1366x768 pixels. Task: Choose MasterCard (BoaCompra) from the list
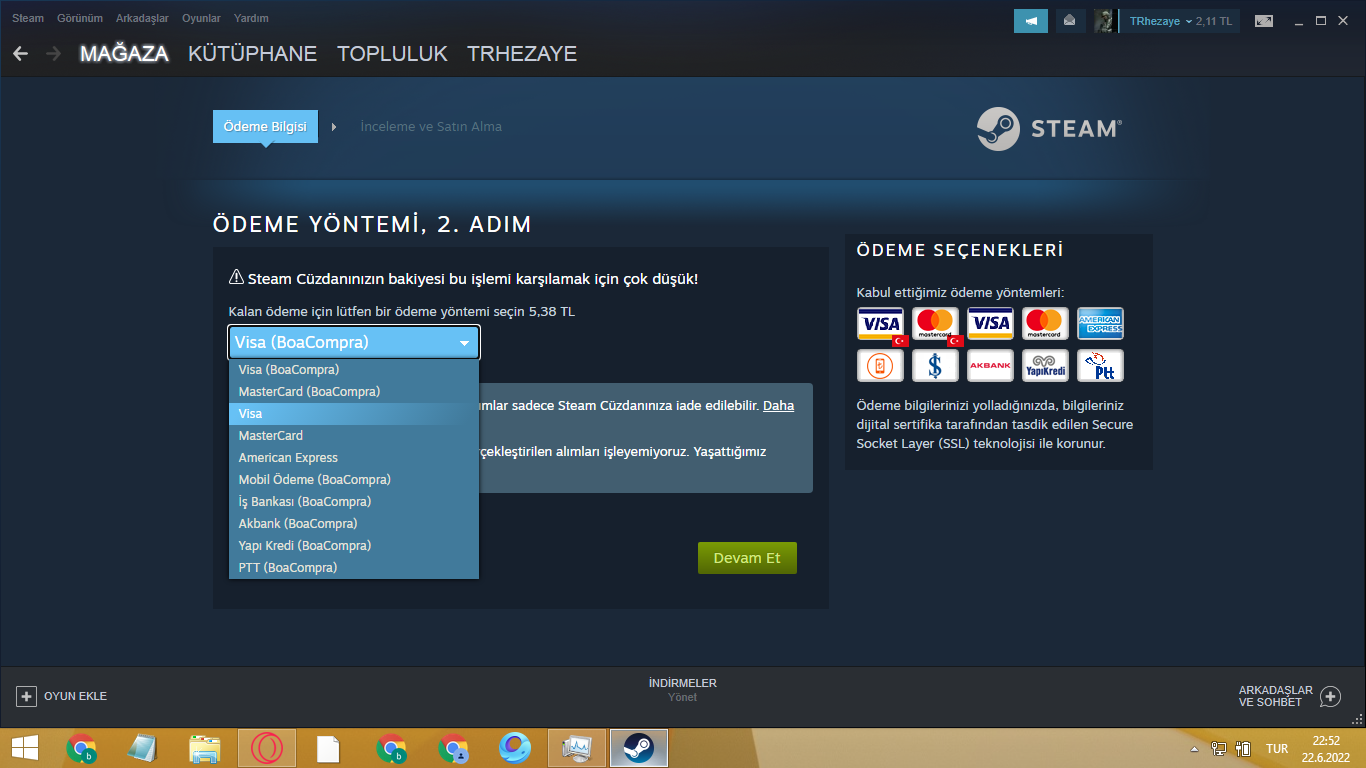coord(354,392)
